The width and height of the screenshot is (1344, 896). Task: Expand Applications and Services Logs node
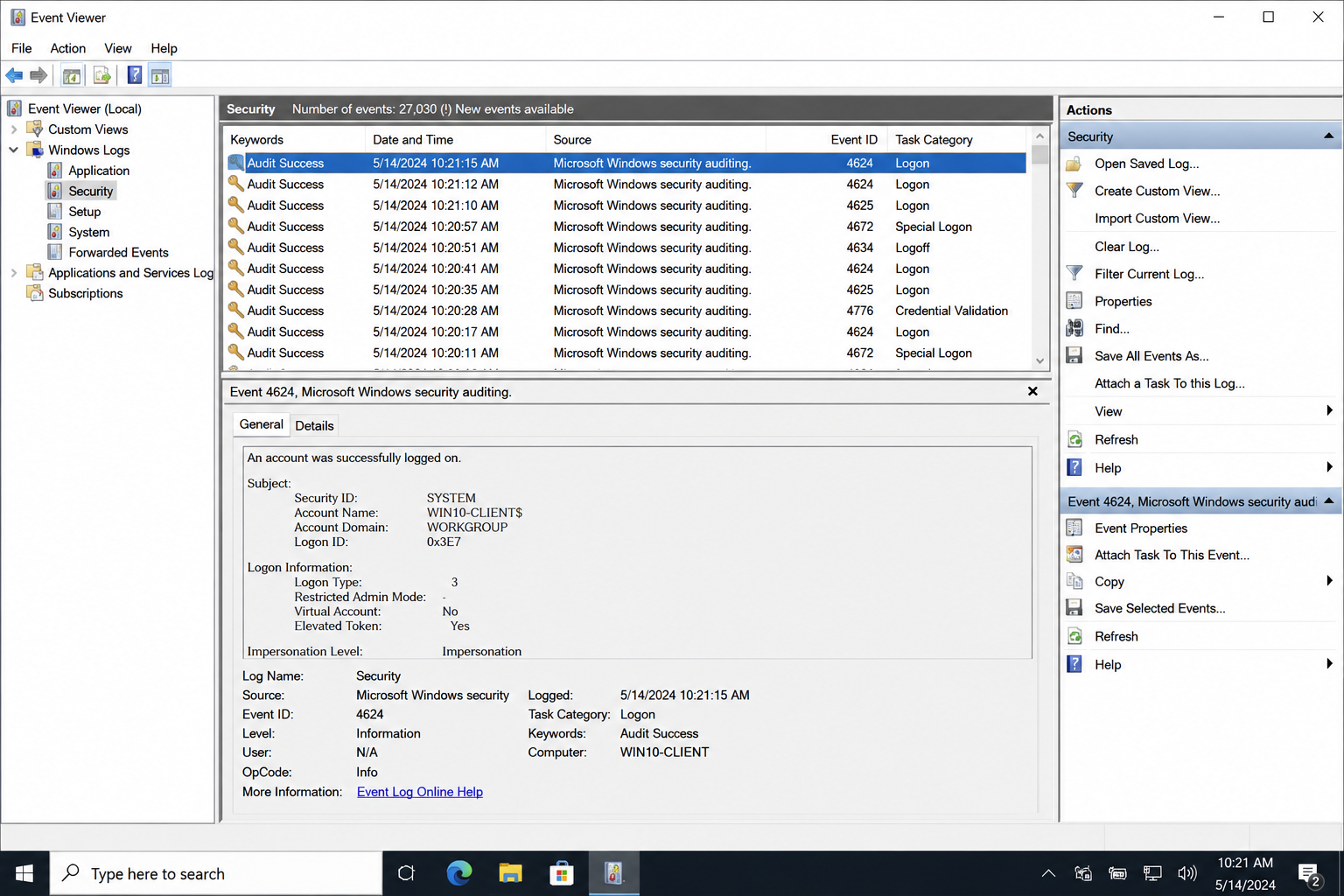(x=14, y=273)
